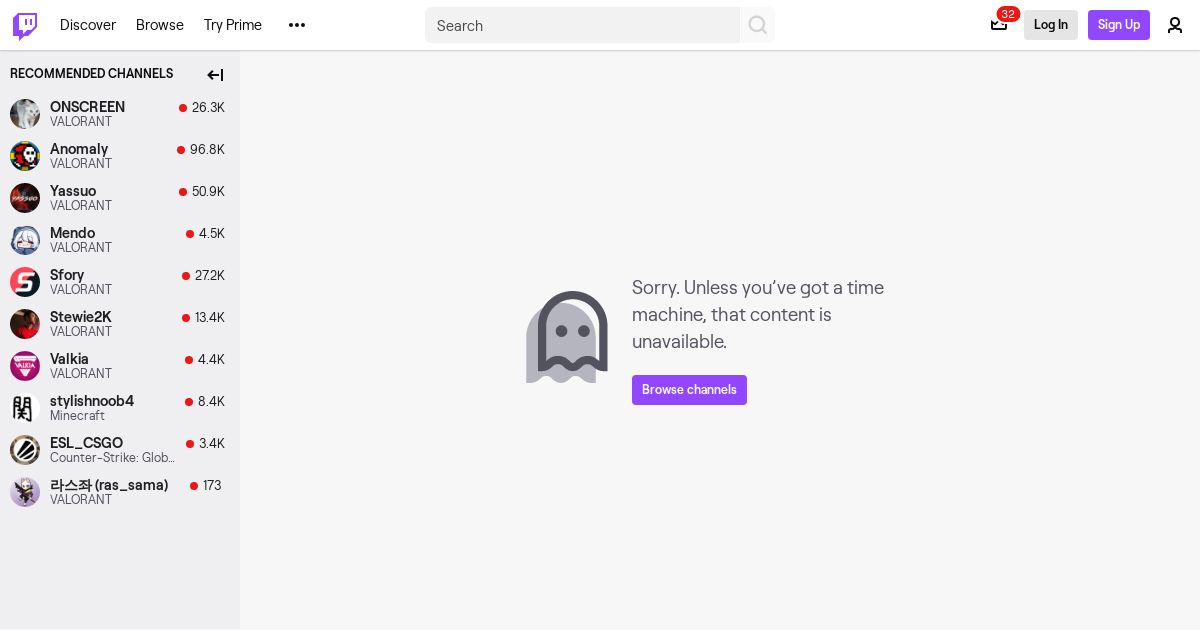Click ONSCREEN channel avatar

tap(25, 114)
